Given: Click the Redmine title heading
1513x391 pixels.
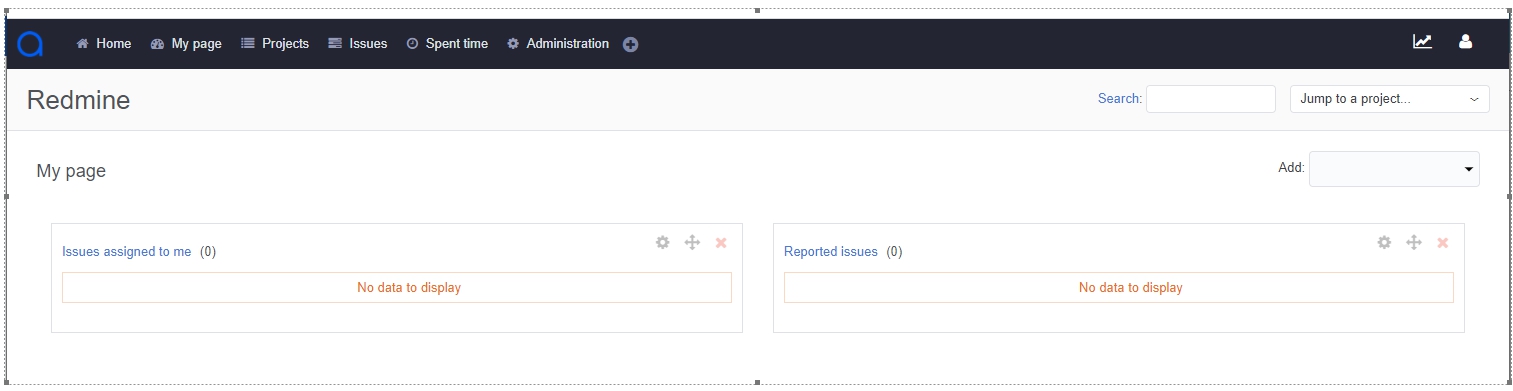Looking at the screenshot, I should (78, 100).
